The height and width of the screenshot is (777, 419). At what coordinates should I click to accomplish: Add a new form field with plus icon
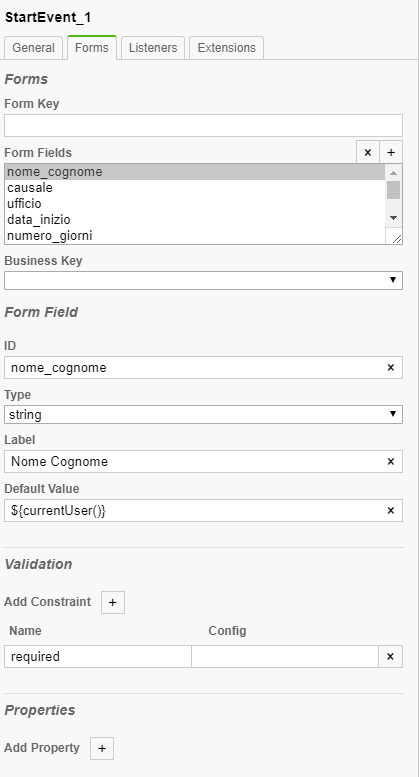[x=391, y=152]
